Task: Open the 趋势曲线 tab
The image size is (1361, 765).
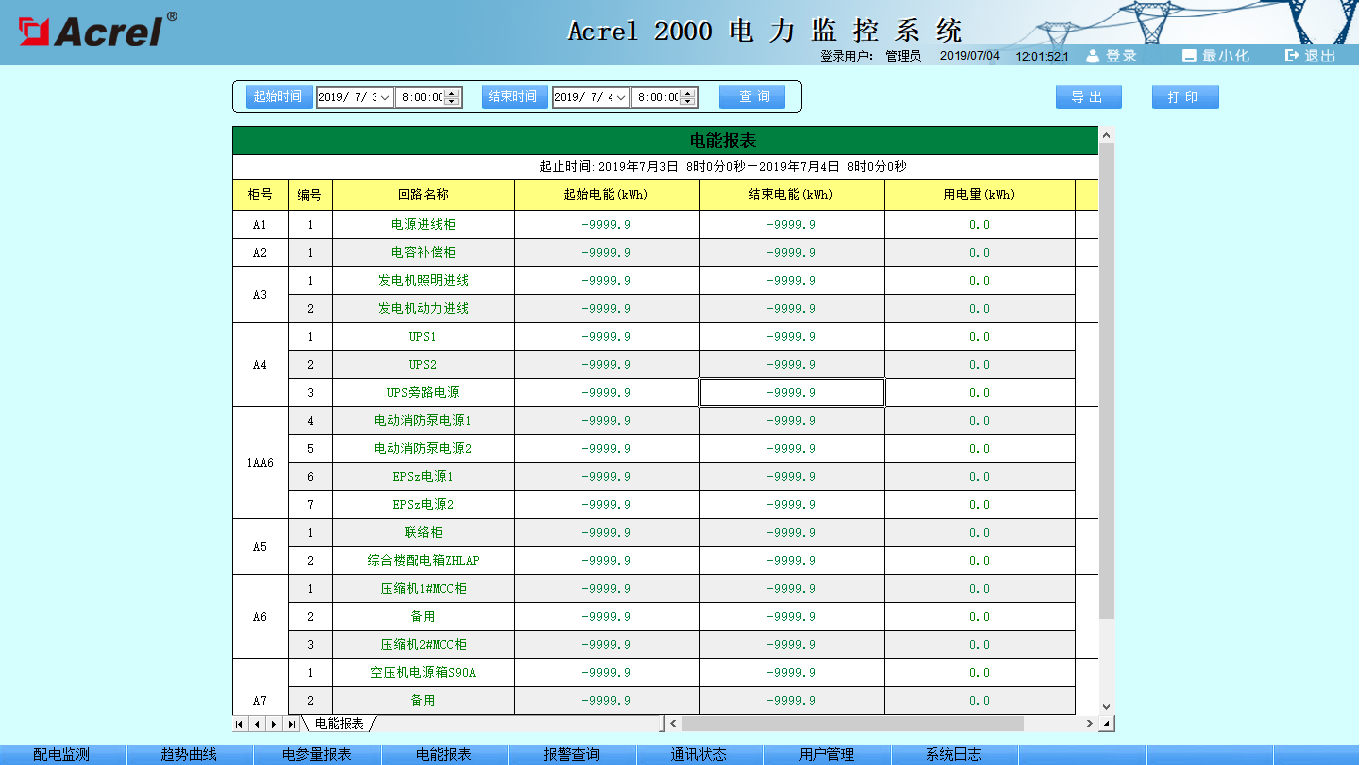Action: tap(190, 755)
